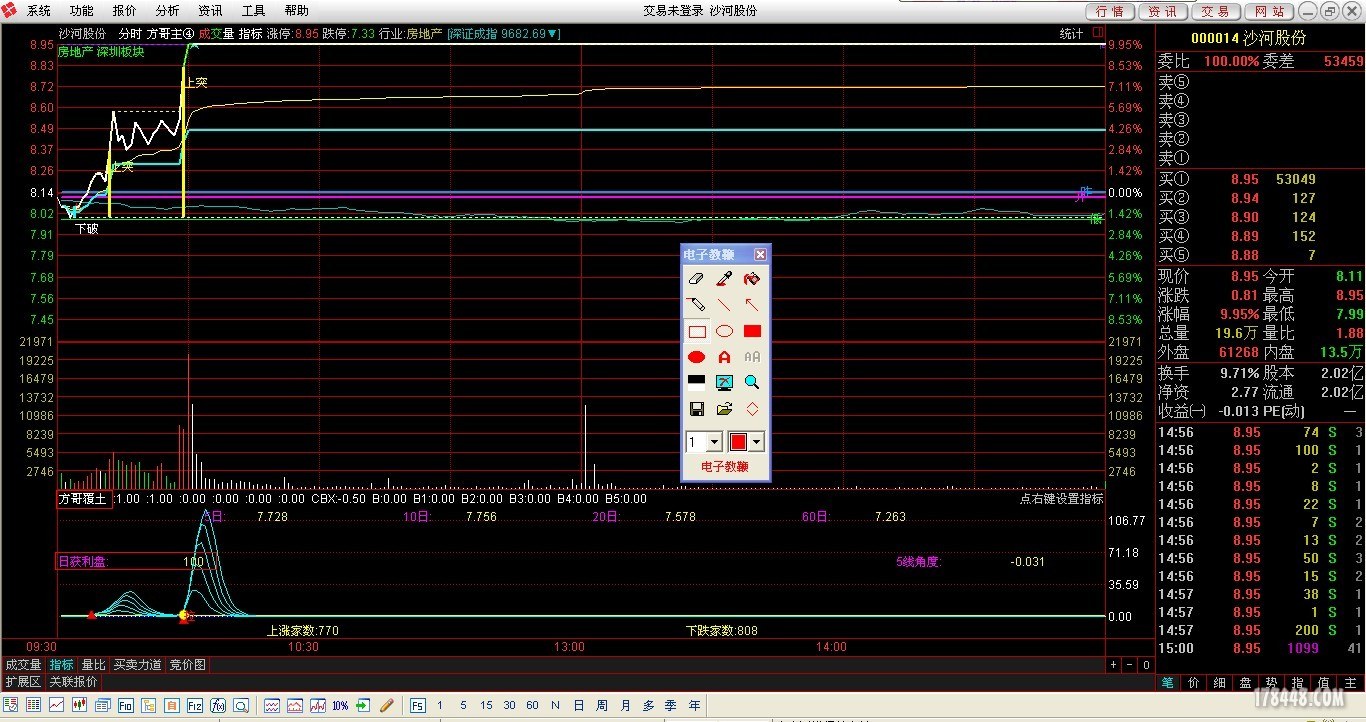This screenshot has height=722, width=1366.
Task: Click the 方哥覆土 indicator label
Action: [83, 499]
